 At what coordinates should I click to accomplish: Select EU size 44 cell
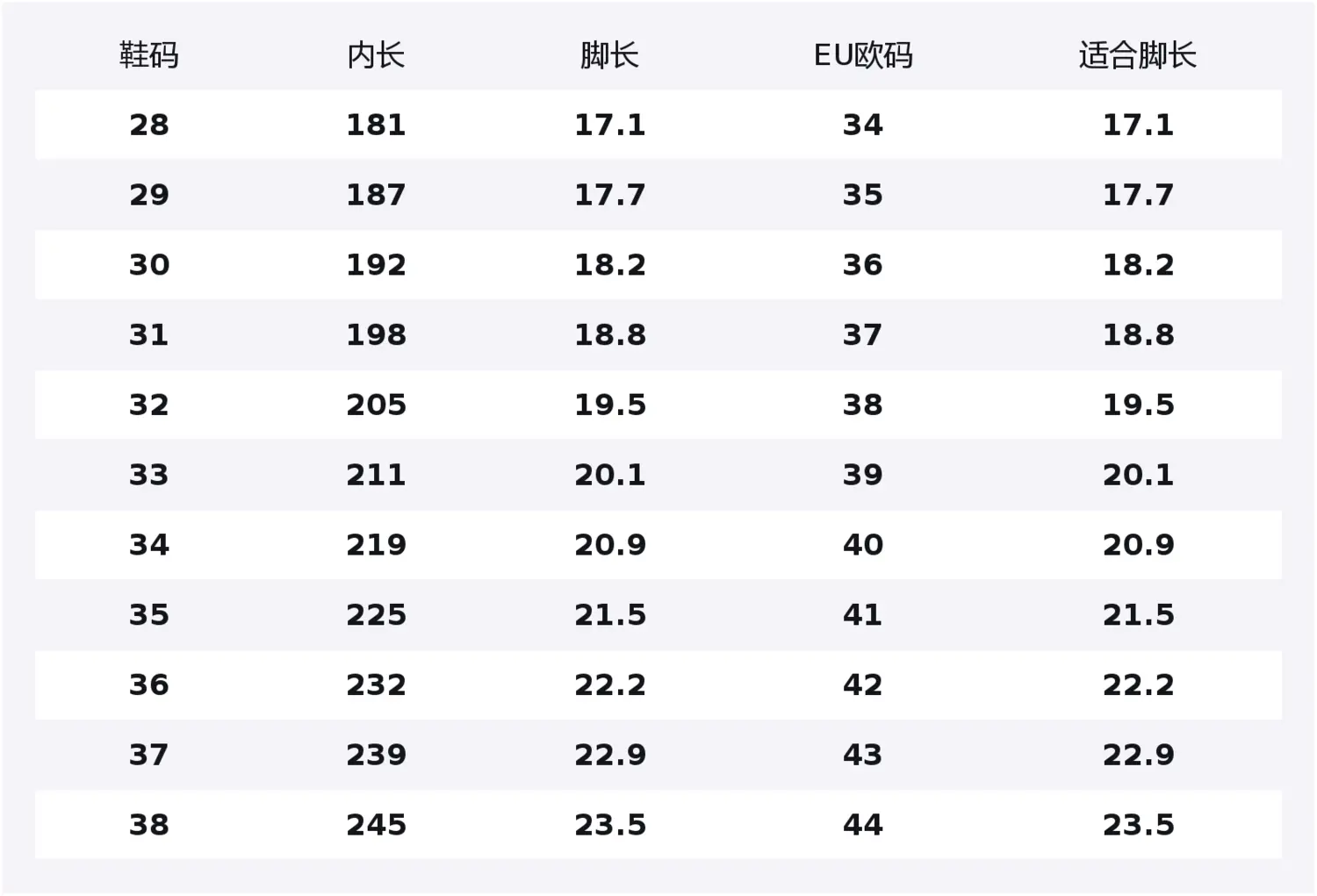(863, 825)
